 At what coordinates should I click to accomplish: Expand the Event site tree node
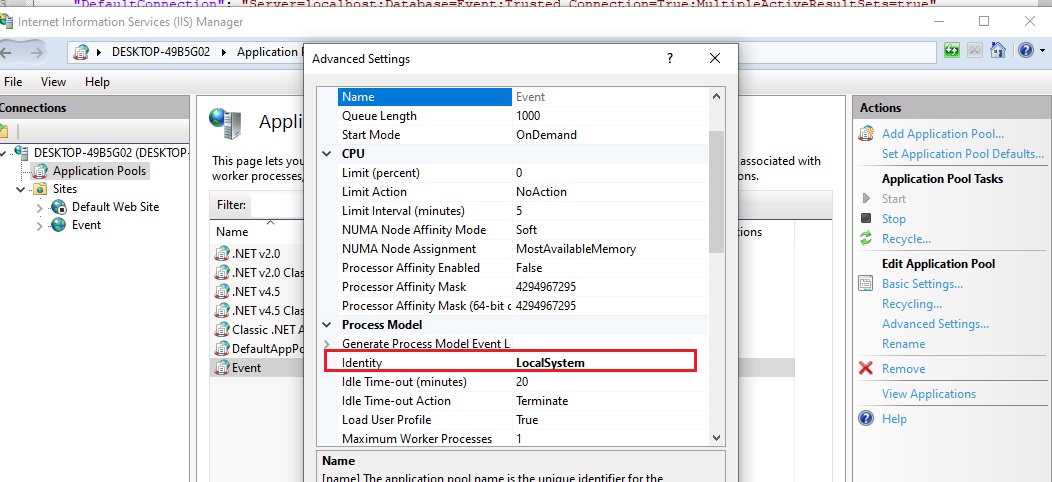click(40, 226)
